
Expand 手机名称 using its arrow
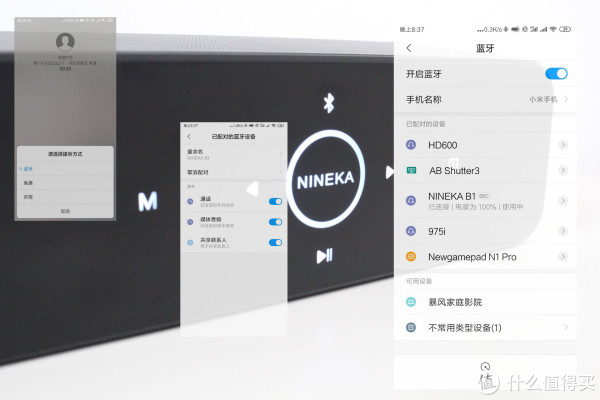click(566, 99)
